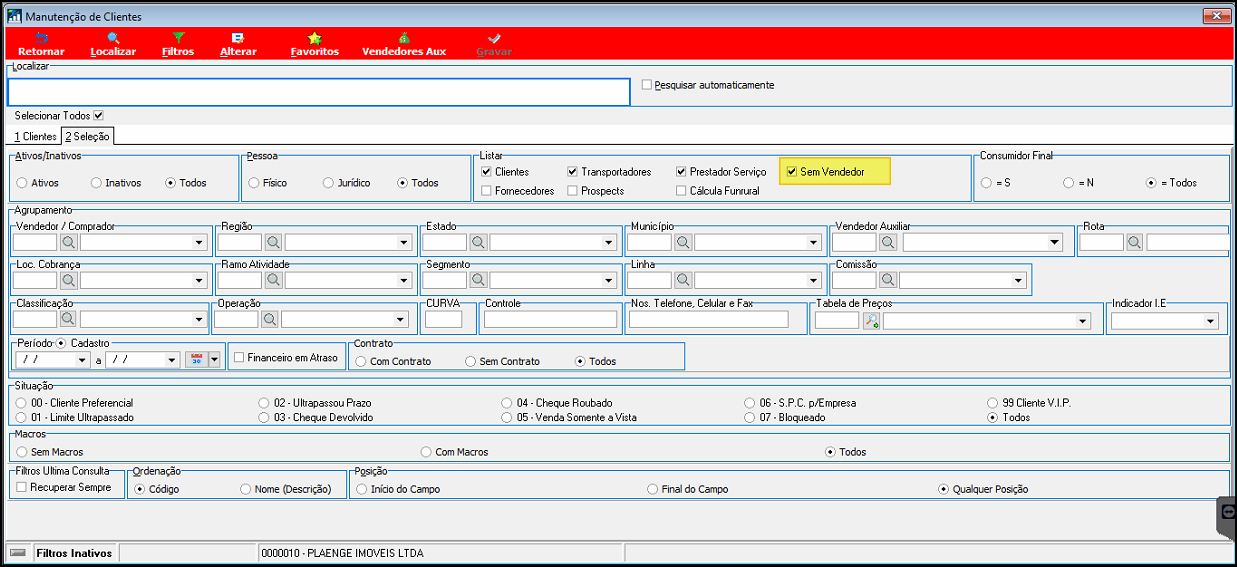Open the Localizar search tool

(113, 44)
